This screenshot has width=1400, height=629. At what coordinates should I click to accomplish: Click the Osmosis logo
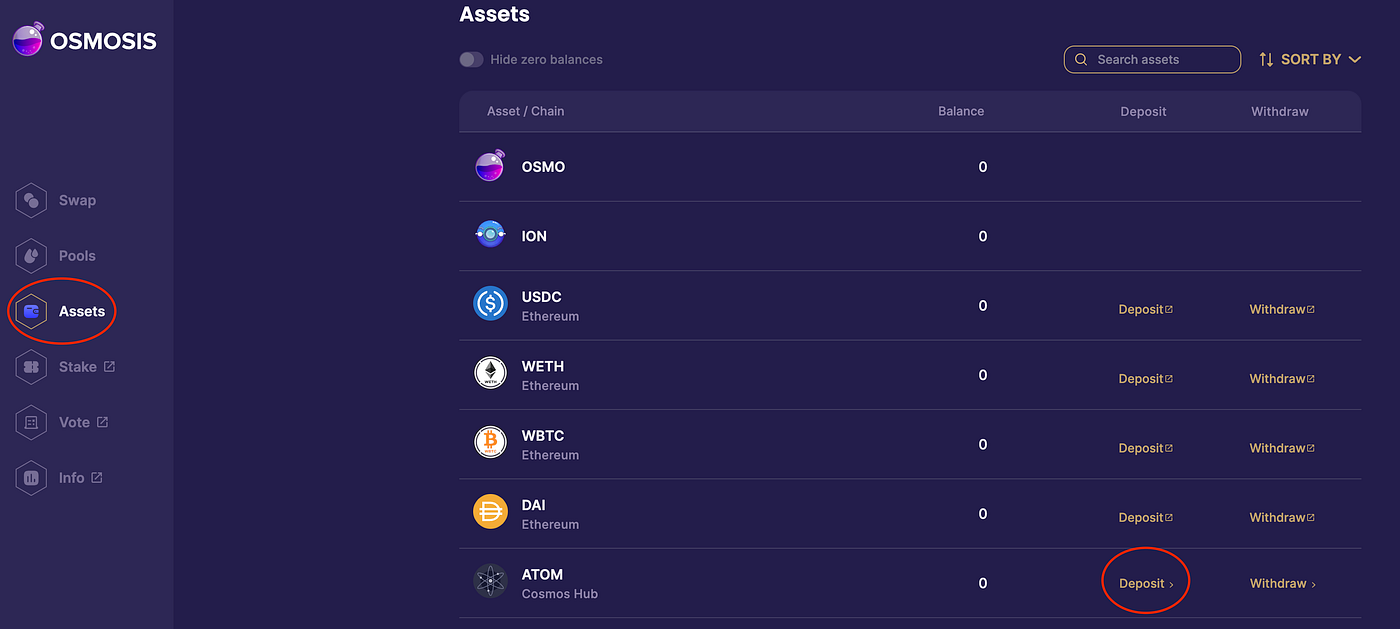point(85,41)
